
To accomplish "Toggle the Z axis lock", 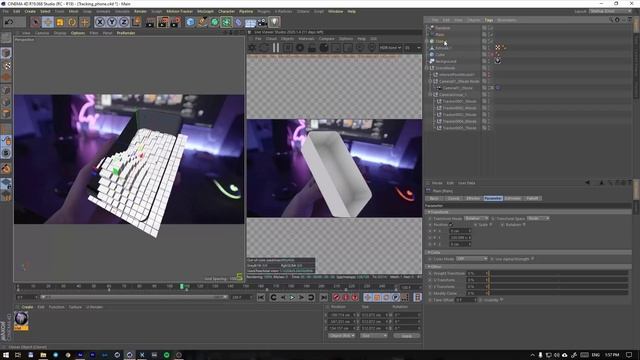I will tap(124, 22).
